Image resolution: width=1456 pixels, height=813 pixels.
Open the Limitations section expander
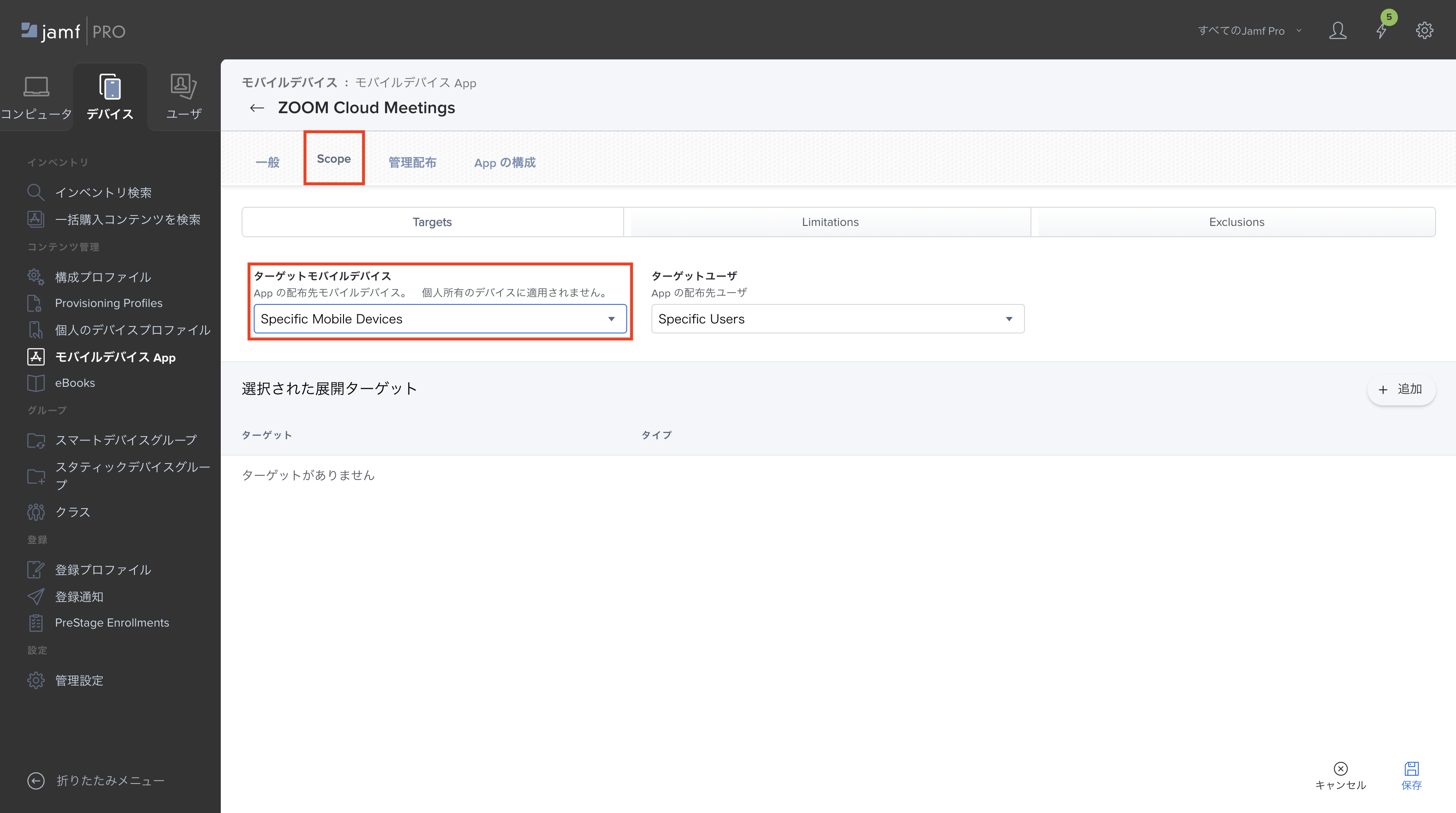click(x=831, y=221)
